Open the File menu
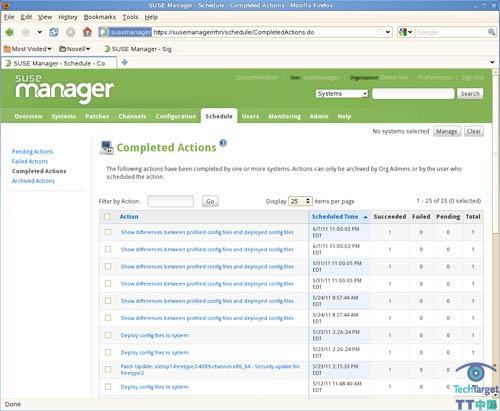500x411 pixels. (9, 17)
